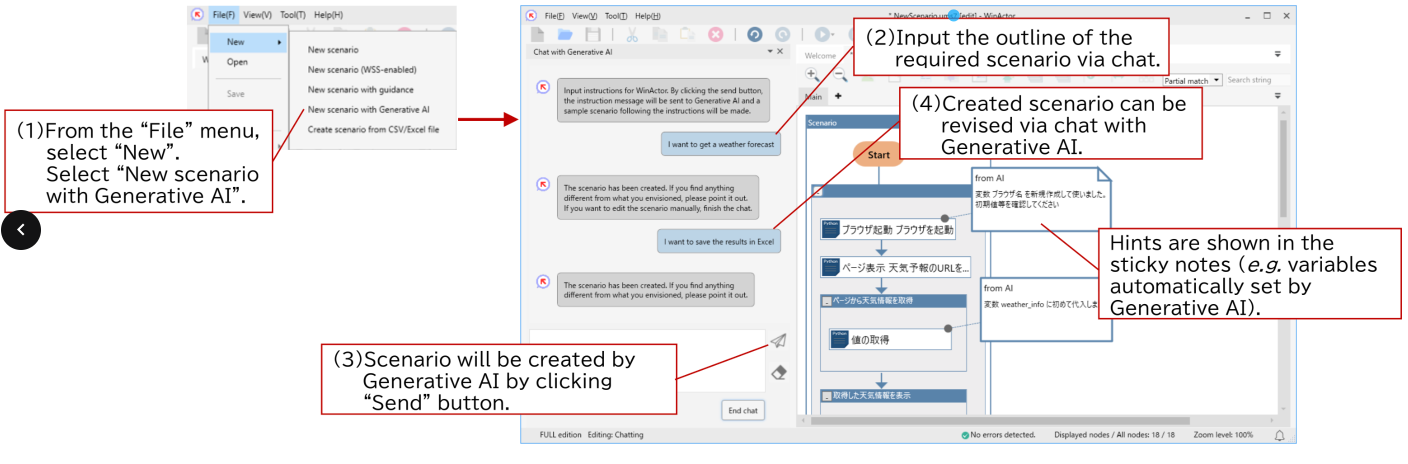Image resolution: width=1408 pixels, height=464 pixels.
Task: Click the Copy toolbar icon
Action: point(660,34)
